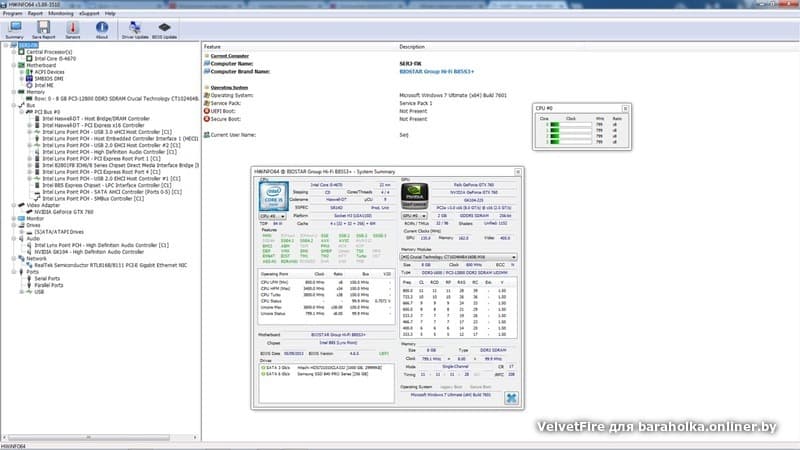The height and width of the screenshot is (450, 800).
Task: Close the CPU #0 clock window
Action: point(625,108)
